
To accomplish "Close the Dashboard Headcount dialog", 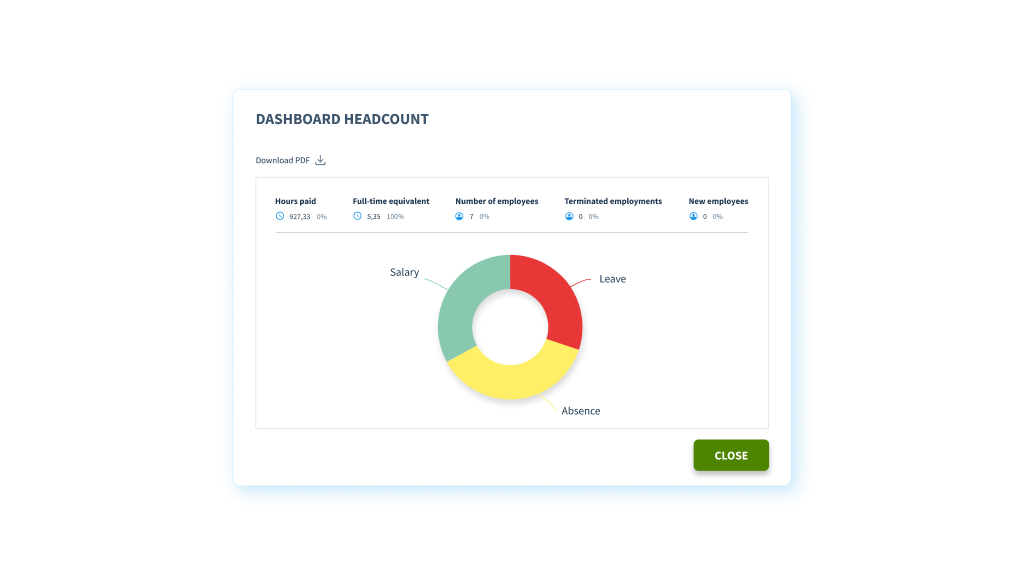I will (731, 455).
